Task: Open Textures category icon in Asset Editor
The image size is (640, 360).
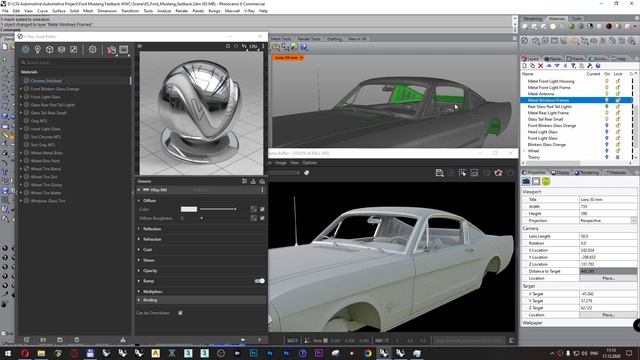Action: [73, 49]
